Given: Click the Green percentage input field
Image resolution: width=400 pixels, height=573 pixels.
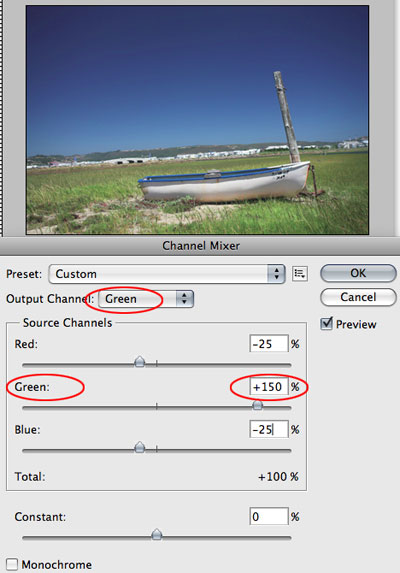Looking at the screenshot, I should tap(269, 387).
